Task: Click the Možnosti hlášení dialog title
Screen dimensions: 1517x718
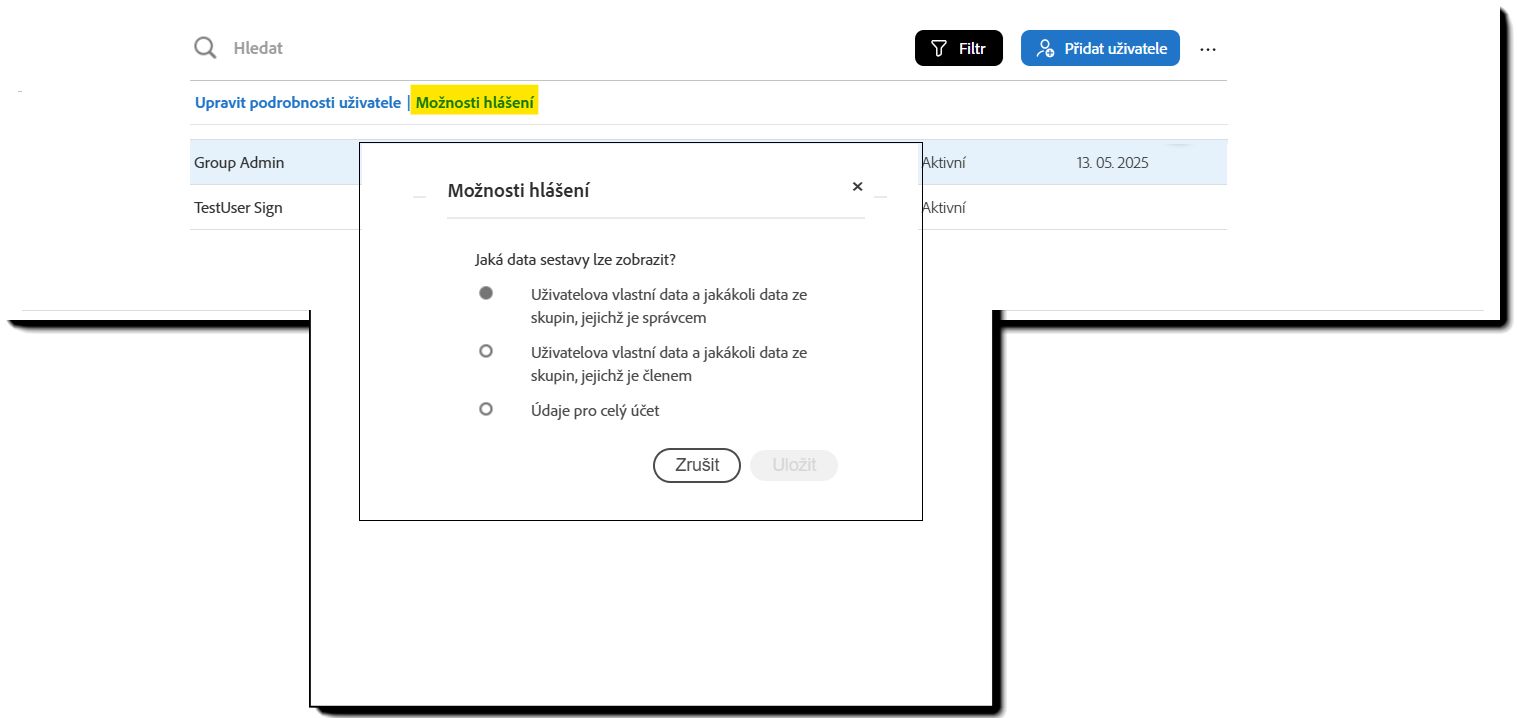Action: [x=518, y=190]
